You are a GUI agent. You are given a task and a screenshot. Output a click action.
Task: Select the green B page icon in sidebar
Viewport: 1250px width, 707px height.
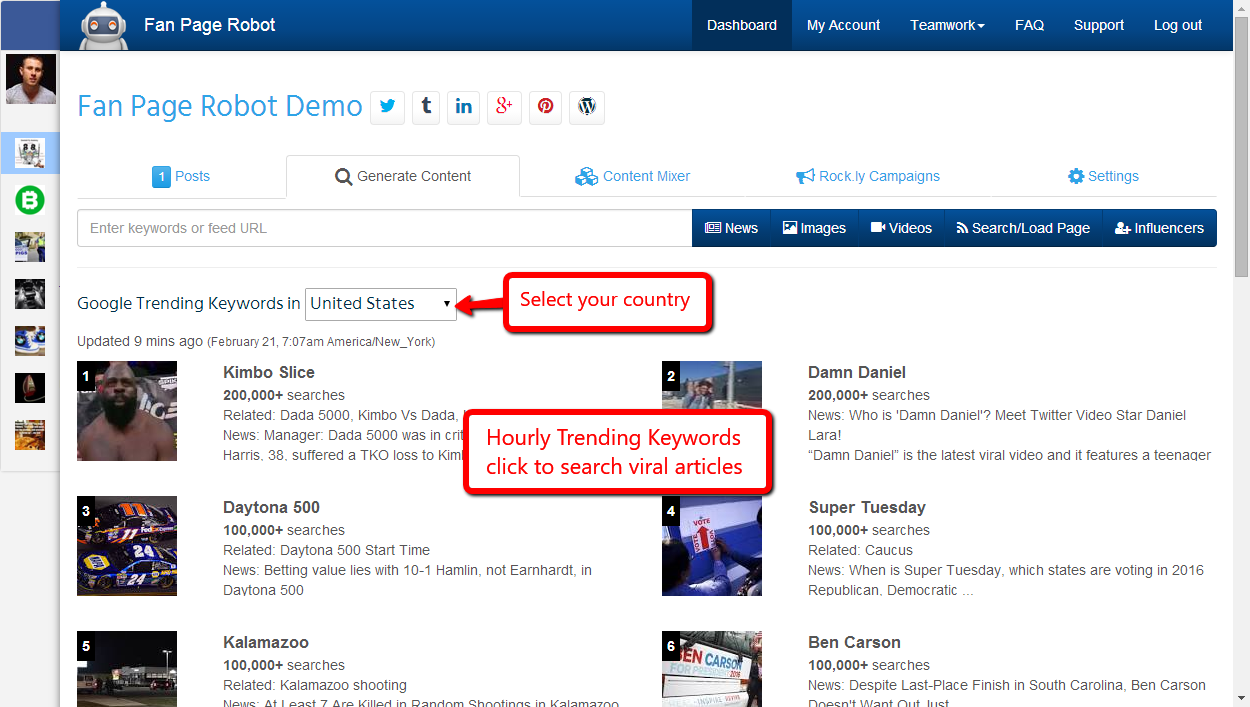30,201
